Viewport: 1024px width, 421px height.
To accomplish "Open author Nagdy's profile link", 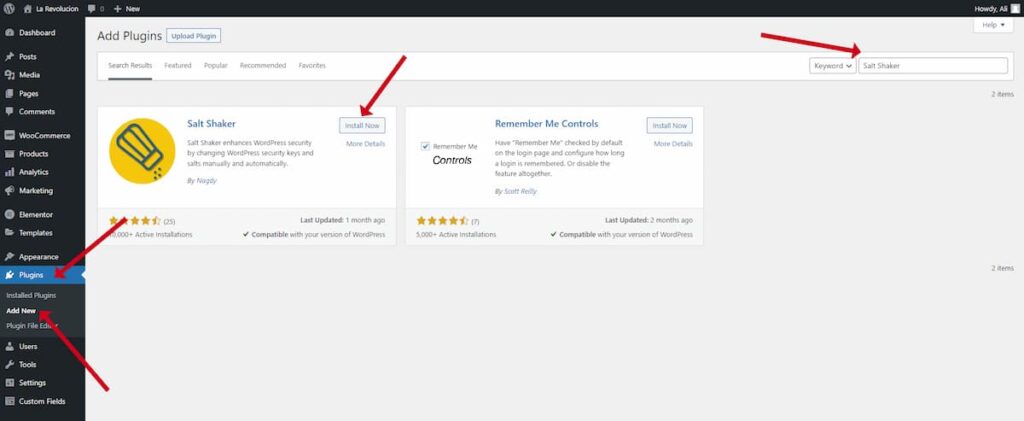I will [206, 181].
